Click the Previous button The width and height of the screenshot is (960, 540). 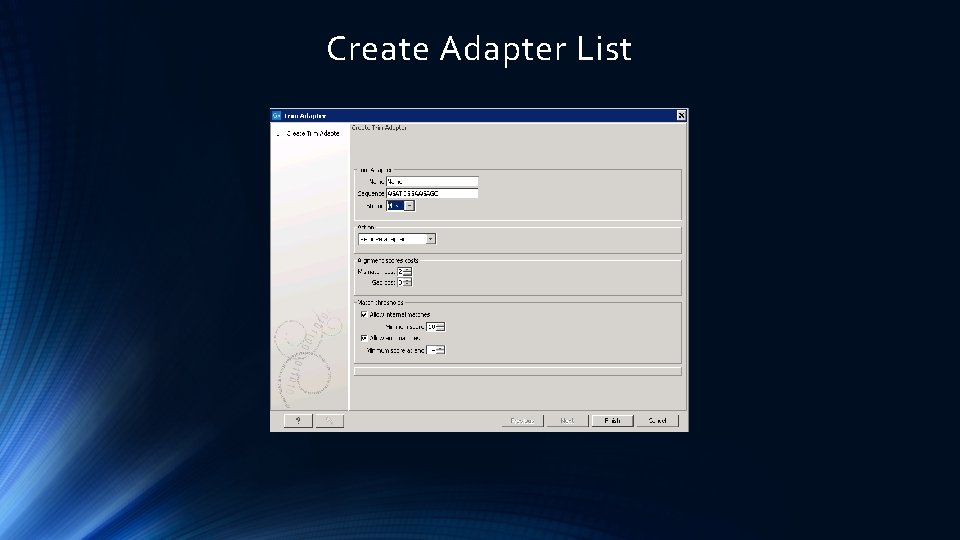click(x=522, y=421)
